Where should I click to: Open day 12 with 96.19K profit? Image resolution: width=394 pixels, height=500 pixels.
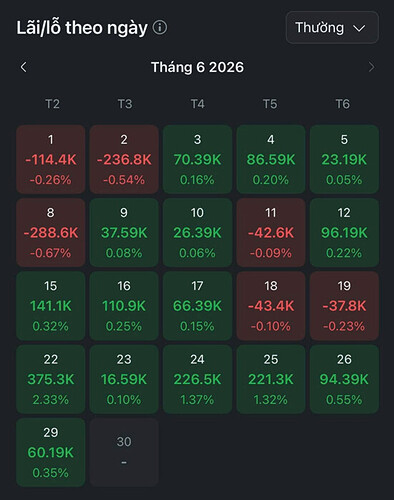pyautogui.click(x=344, y=233)
